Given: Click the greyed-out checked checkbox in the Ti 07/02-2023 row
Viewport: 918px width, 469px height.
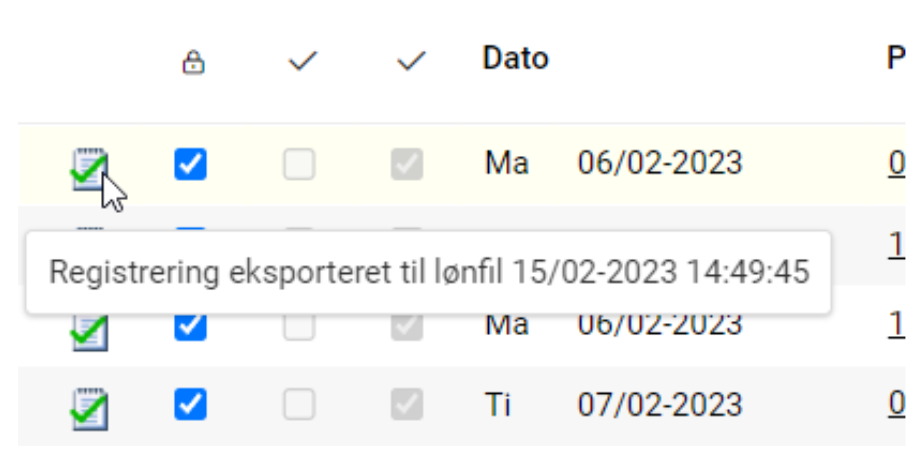Looking at the screenshot, I should pos(407,404).
